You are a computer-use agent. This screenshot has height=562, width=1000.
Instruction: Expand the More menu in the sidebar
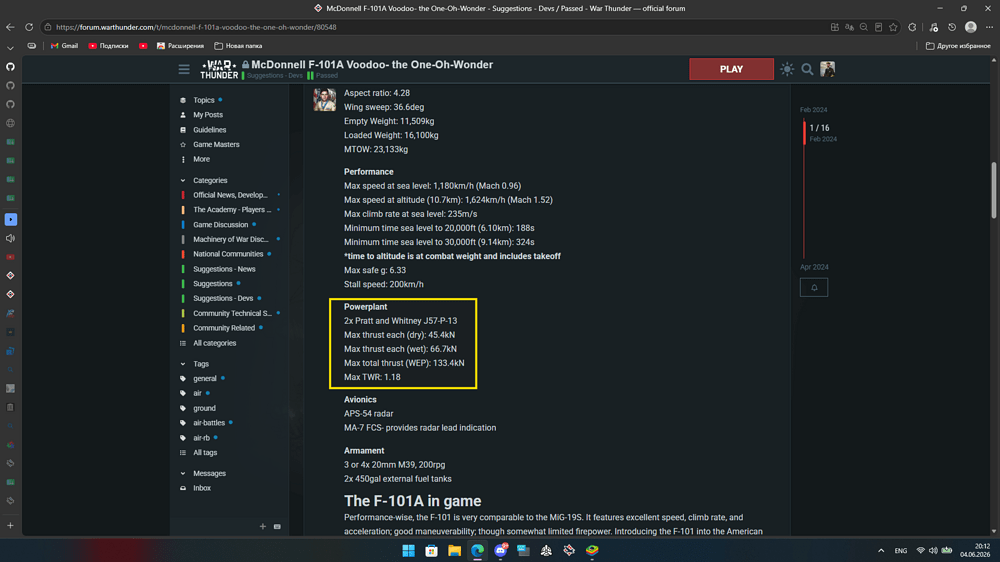pyautogui.click(x=201, y=159)
